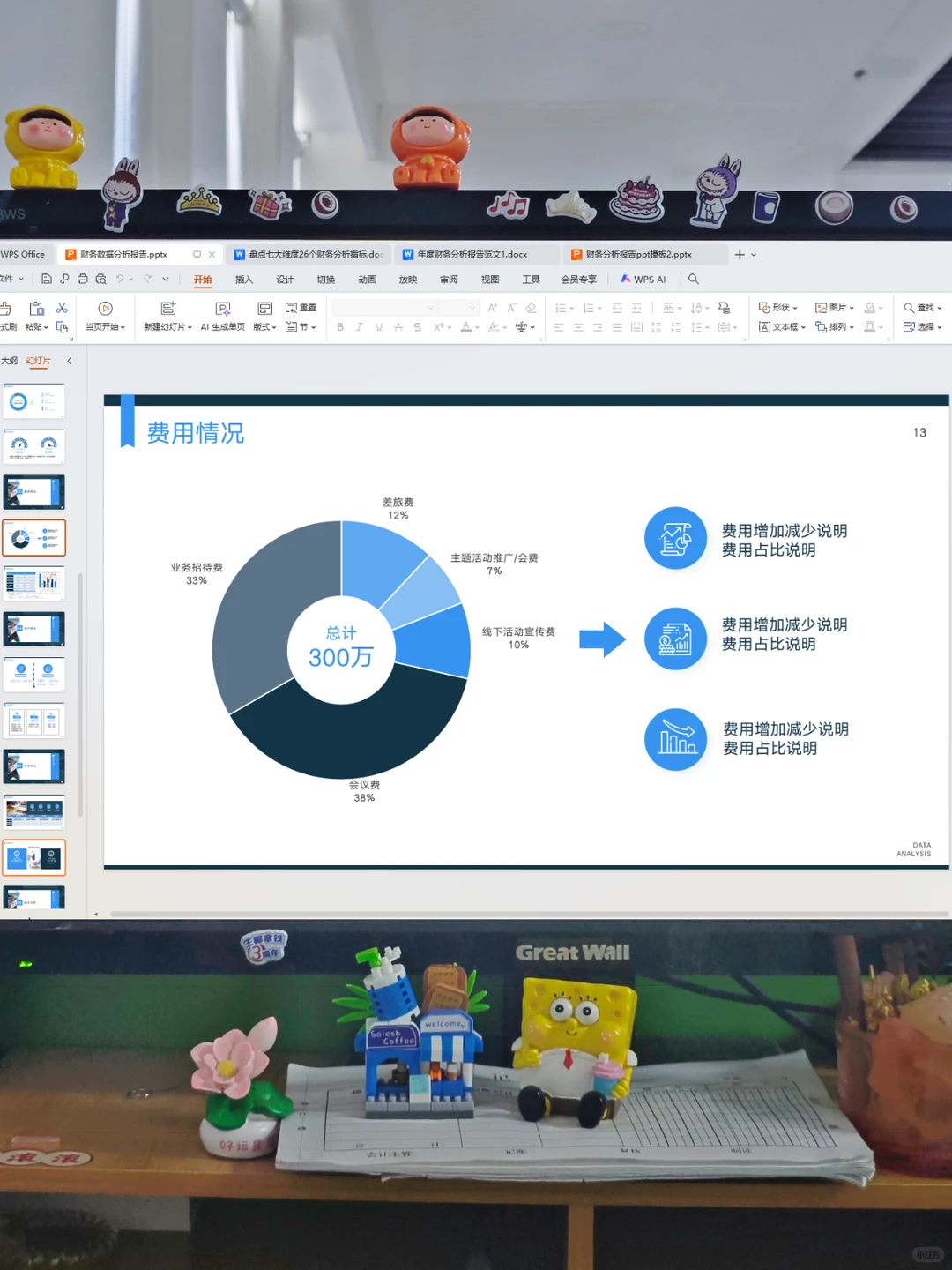Screen dimensions: 952x1270
Task: Open the font size combo box
Action: tap(458, 308)
